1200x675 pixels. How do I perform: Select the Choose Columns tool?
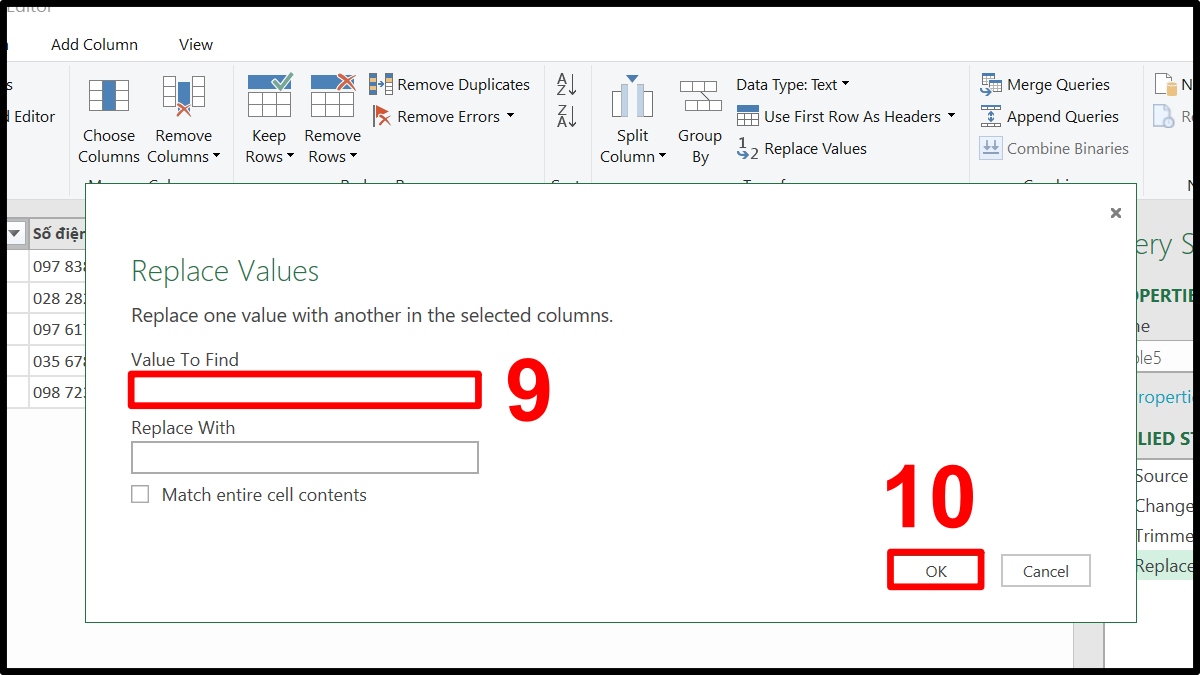108,120
